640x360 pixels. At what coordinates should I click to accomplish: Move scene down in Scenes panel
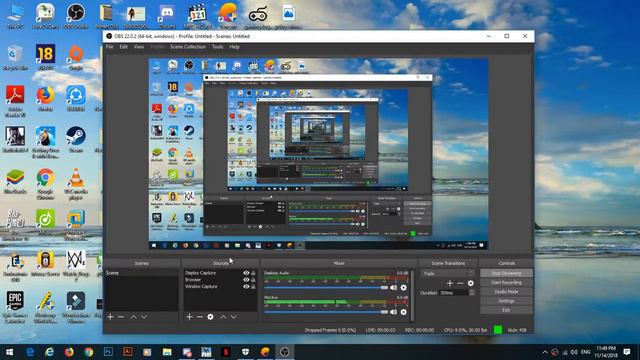[x=144, y=317]
